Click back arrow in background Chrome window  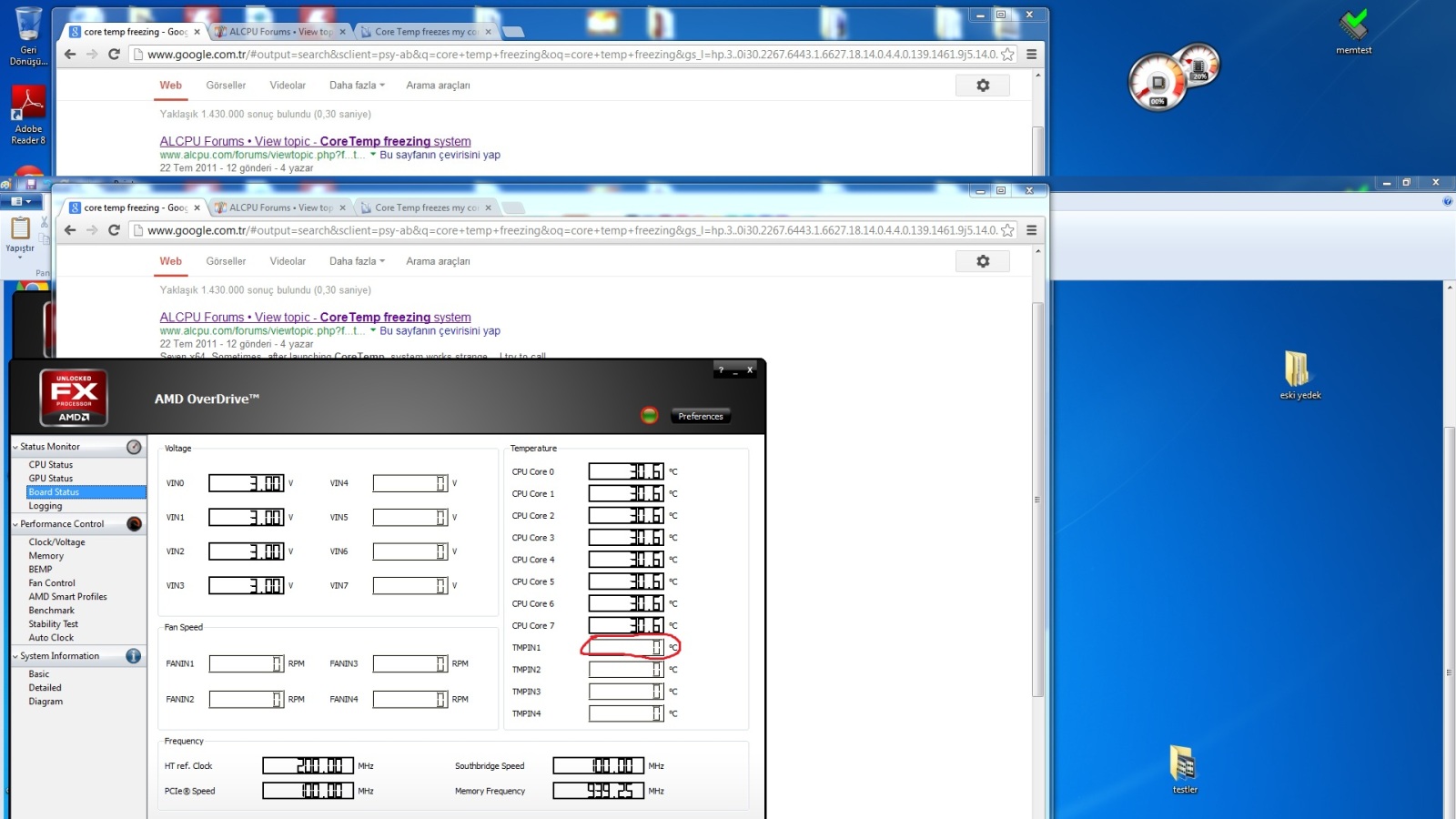coord(70,55)
